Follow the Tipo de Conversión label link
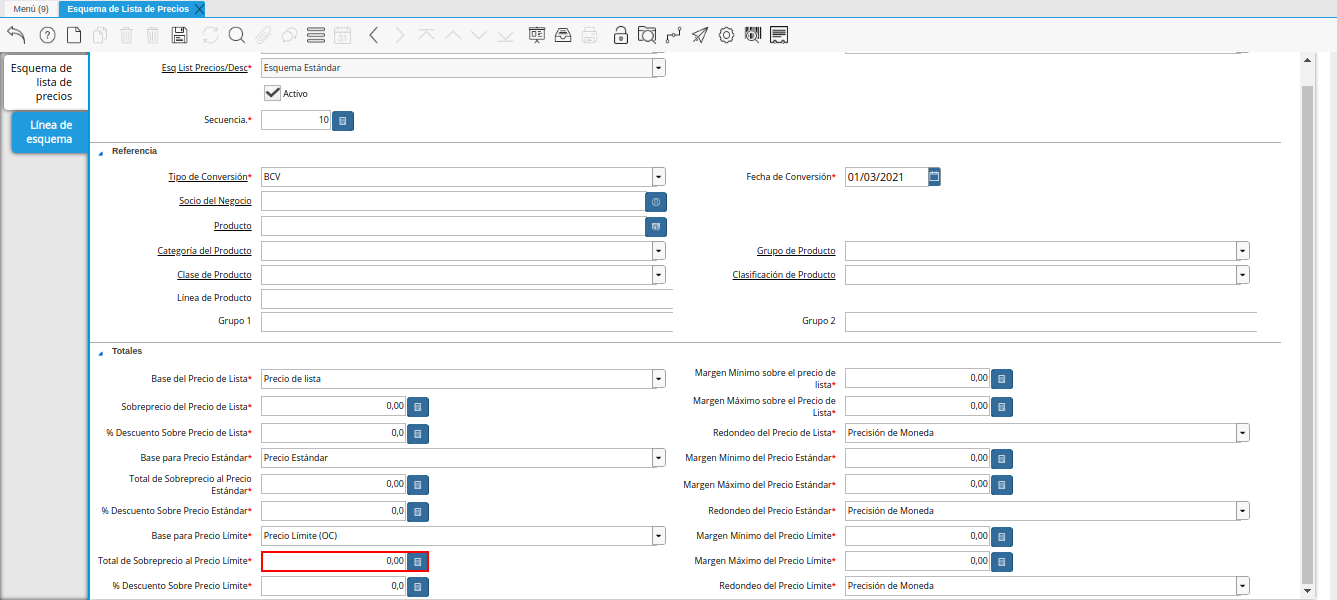Screen dimensions: 1337x600 point(207,177)
